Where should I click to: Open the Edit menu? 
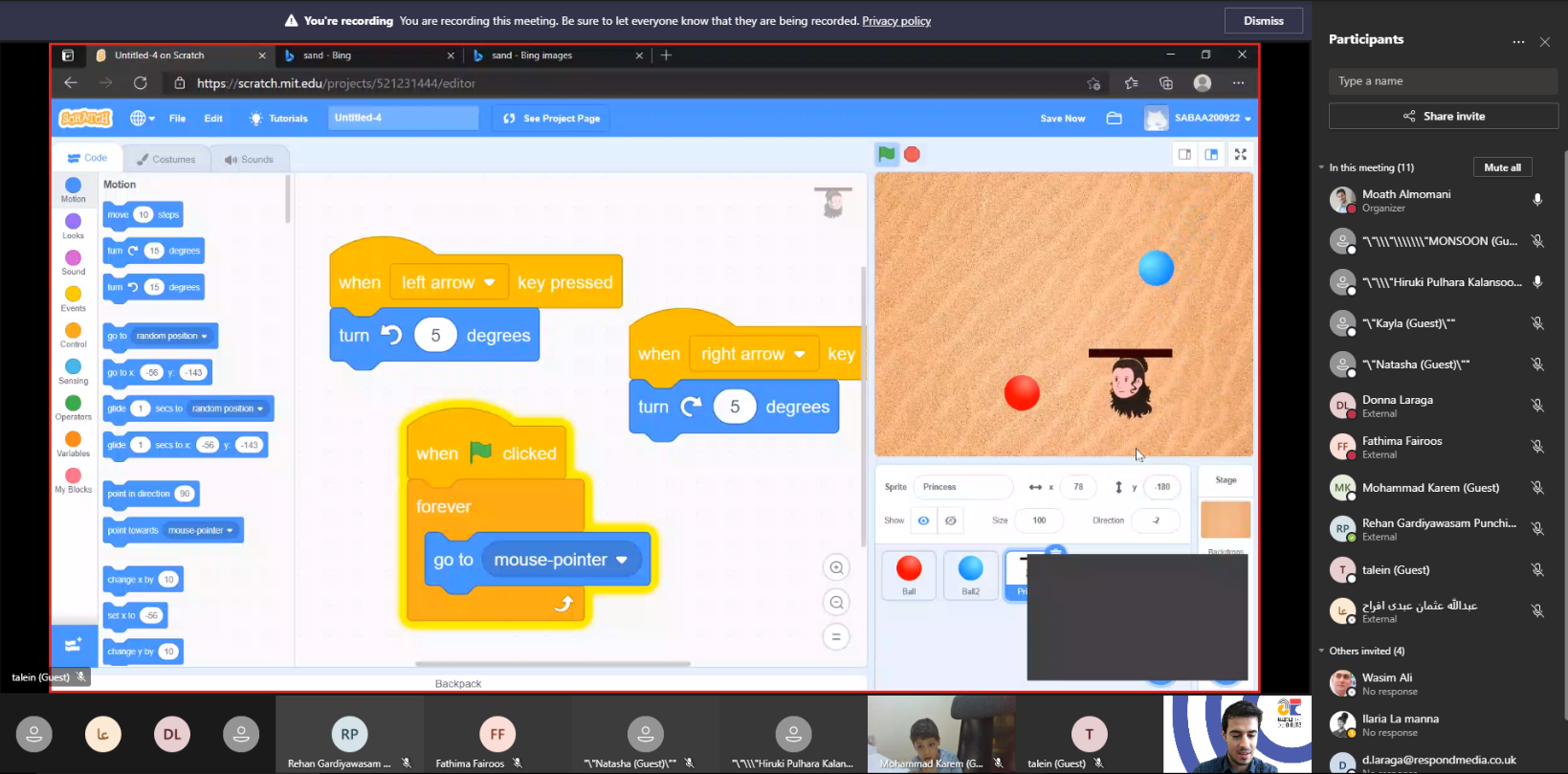click(213, 118)
